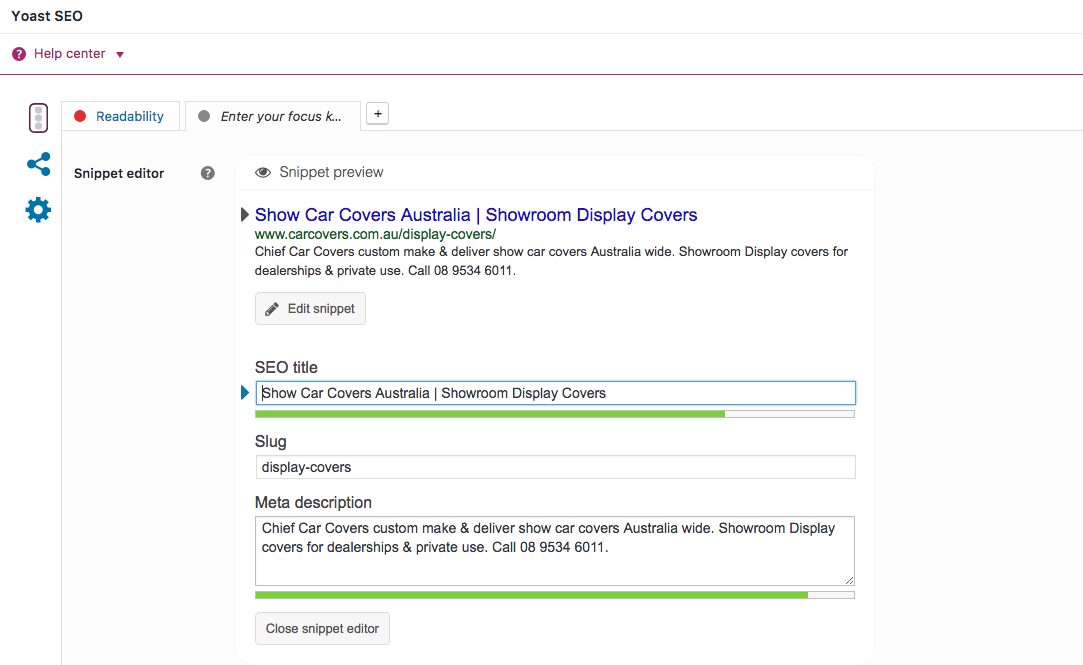Open the Help center question mark icon
The height and width of the screenshot is (665, 1083).
tap(19, 54)
